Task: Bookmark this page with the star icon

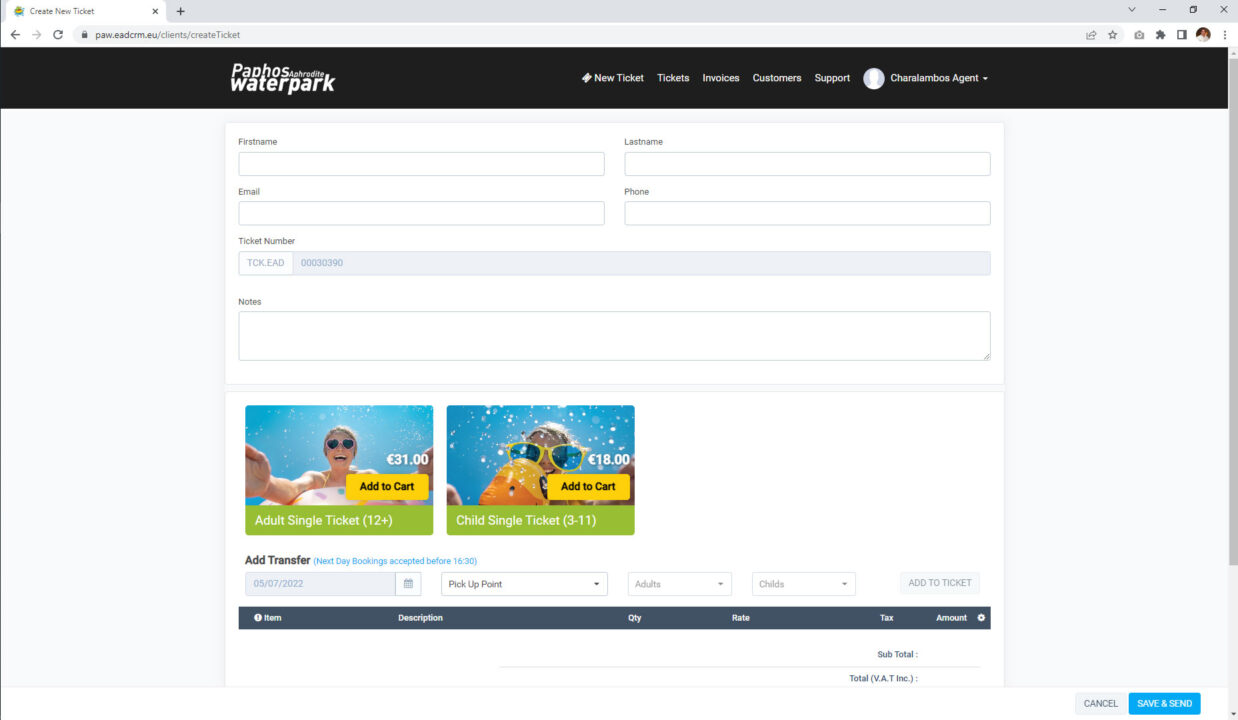Action: pyautogui.click(x=1112, y=34)
